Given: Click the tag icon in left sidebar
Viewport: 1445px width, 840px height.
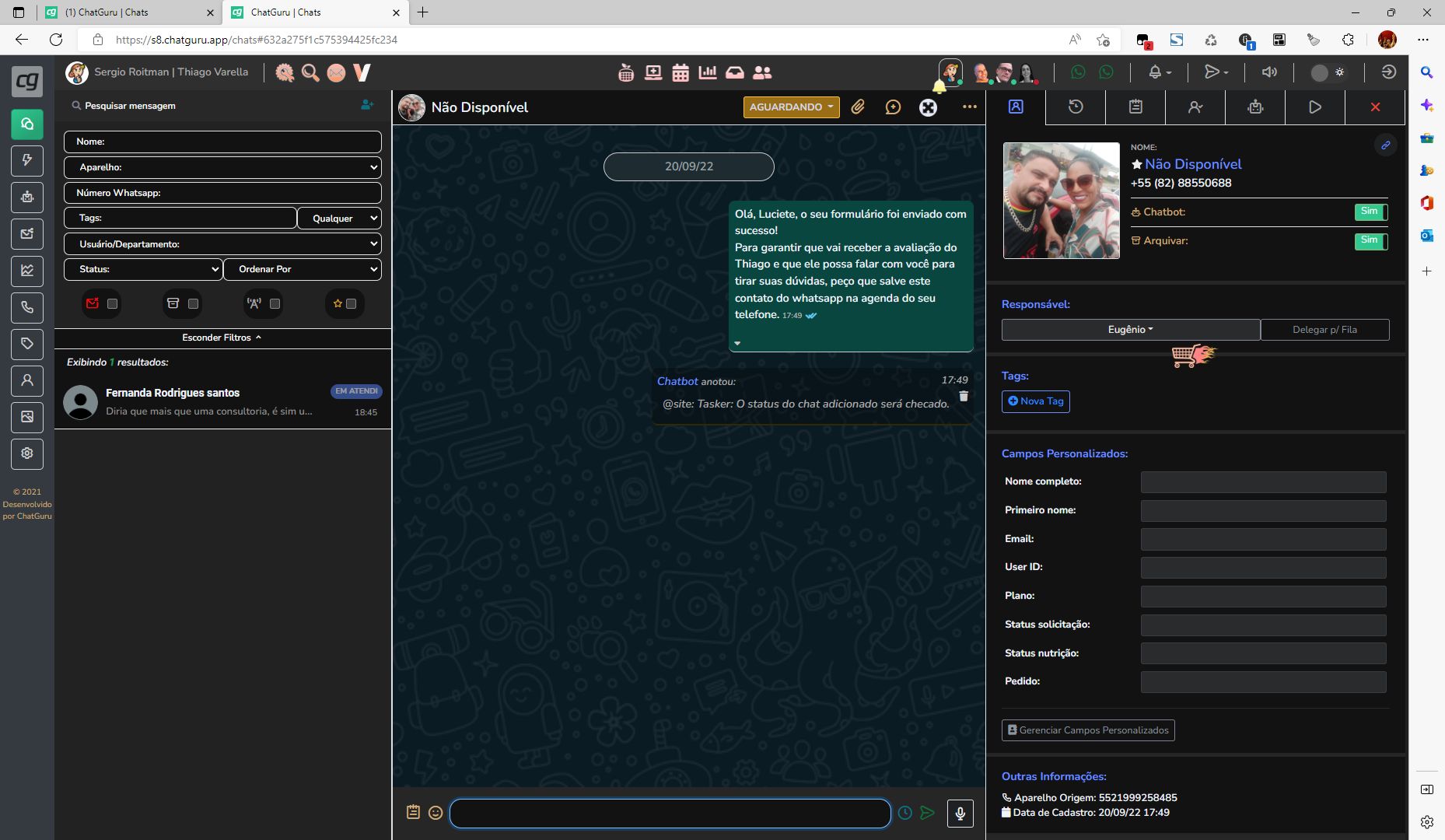Looking at the screenshot, I should (27, 344).
